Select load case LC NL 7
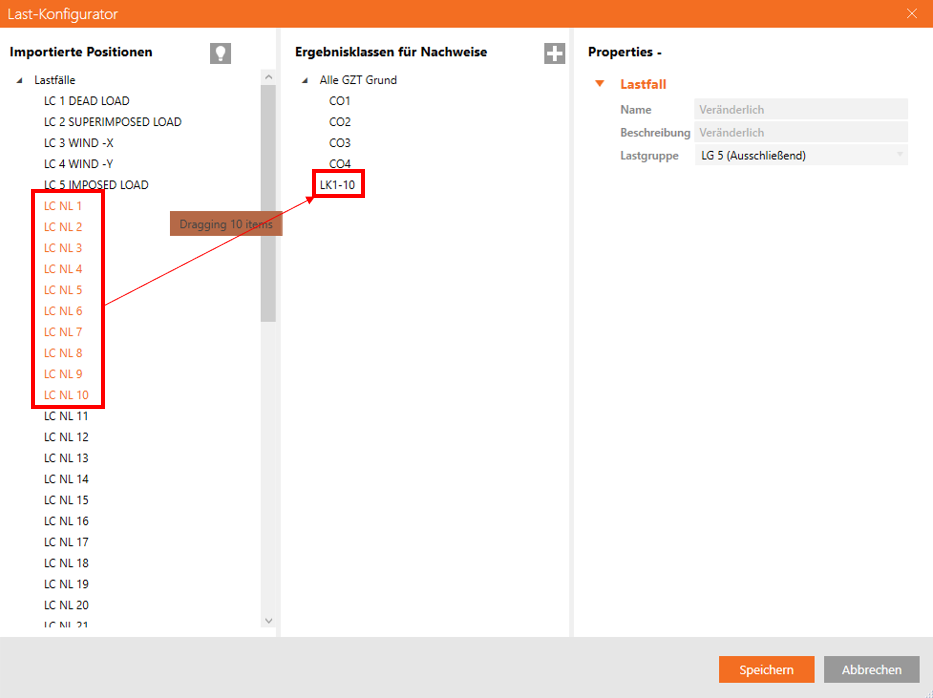 (63, 331)
